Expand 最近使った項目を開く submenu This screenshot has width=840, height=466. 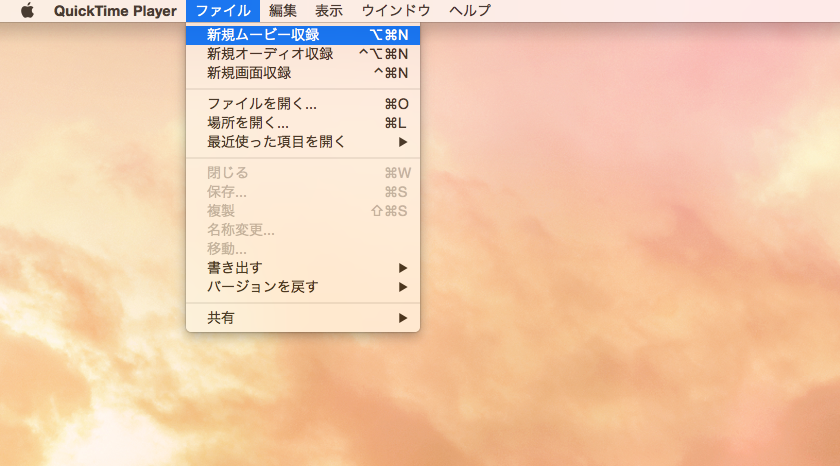click(303, 142)
